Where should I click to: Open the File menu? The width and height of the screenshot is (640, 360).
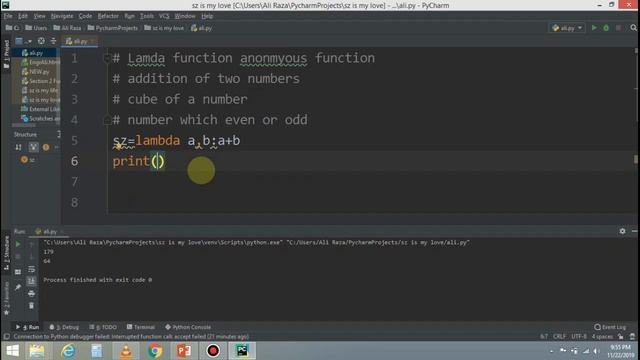[8, 16]
